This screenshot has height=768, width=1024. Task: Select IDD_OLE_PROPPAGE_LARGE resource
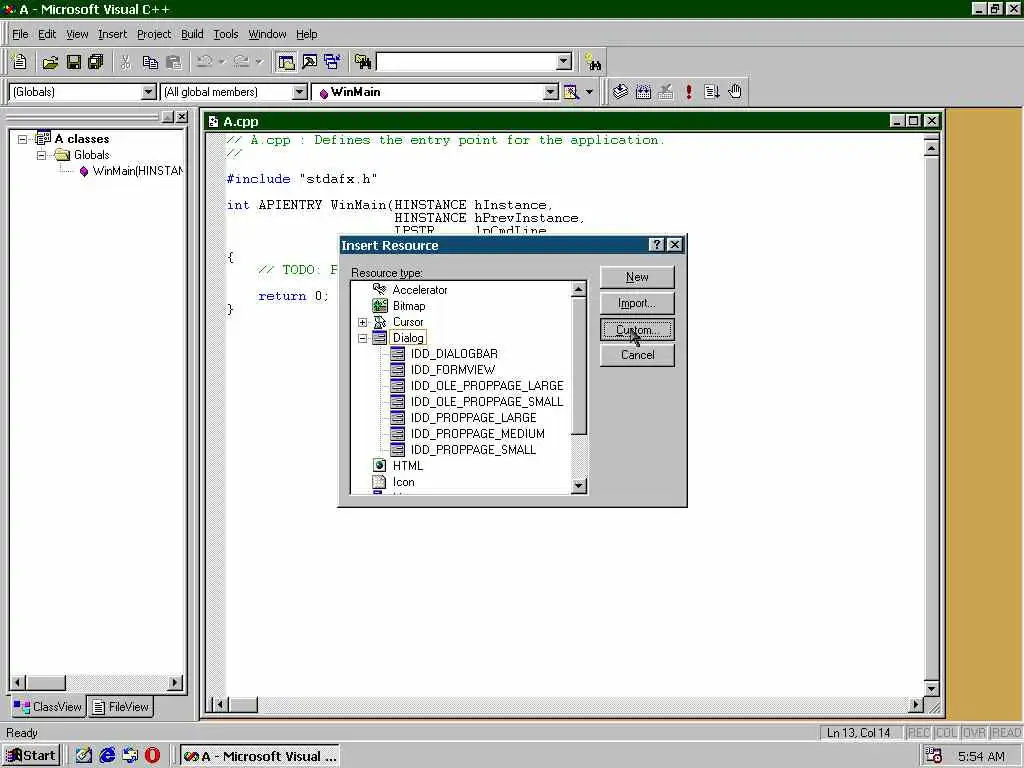pyautogui.click(x=487, y=386)
